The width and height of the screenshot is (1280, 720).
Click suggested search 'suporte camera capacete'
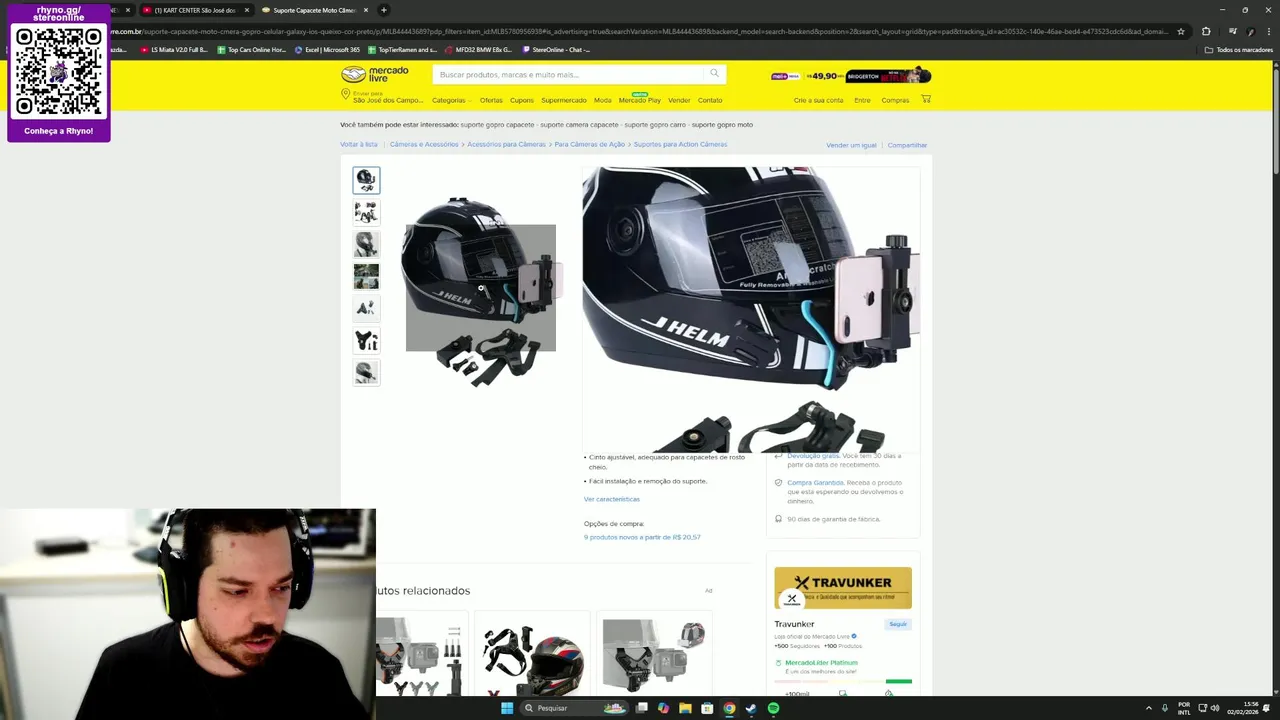579,125
